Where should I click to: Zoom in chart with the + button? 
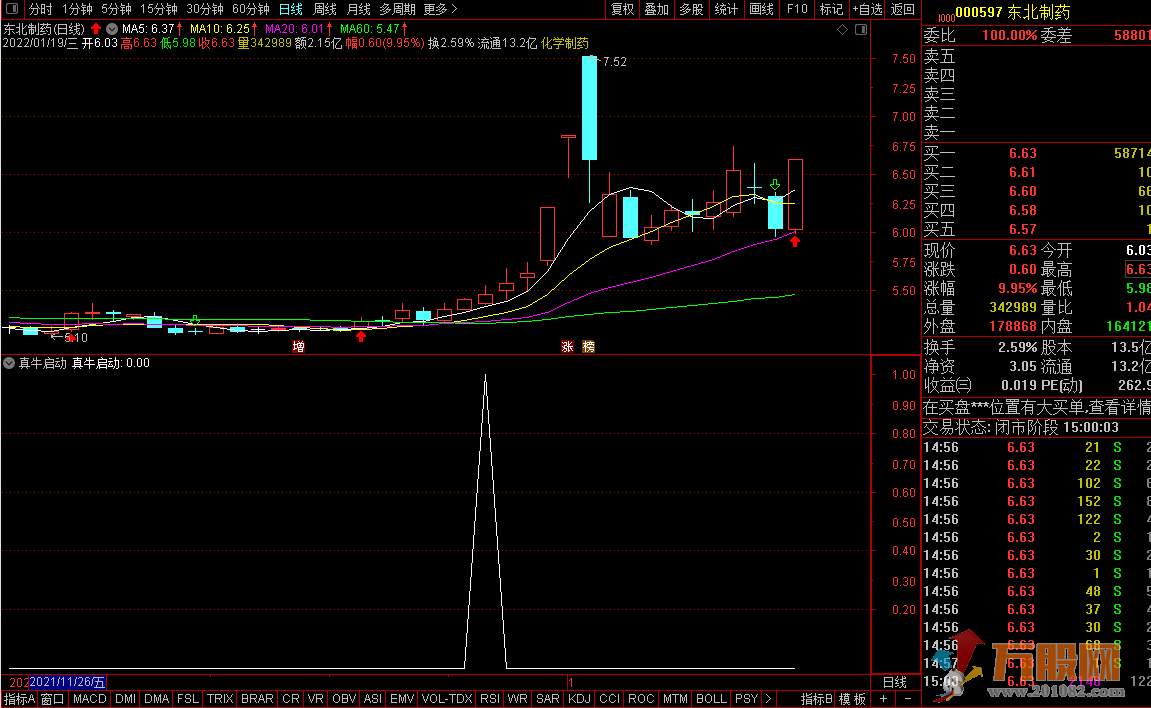pyautogui.click(x=883, y=699)
